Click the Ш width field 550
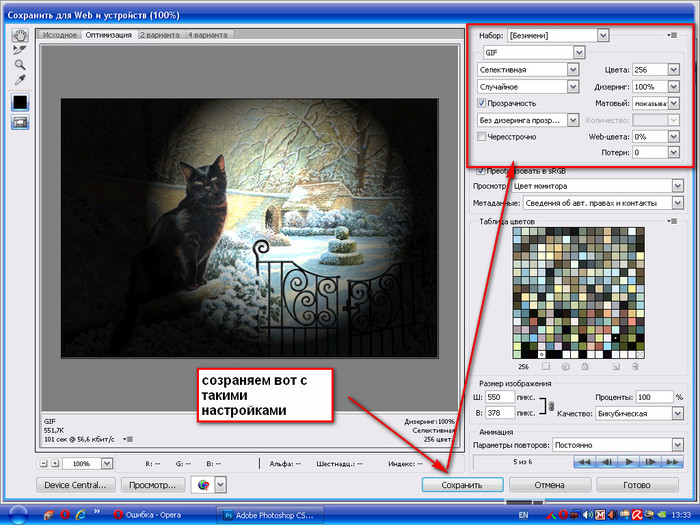 click(500, 397)
